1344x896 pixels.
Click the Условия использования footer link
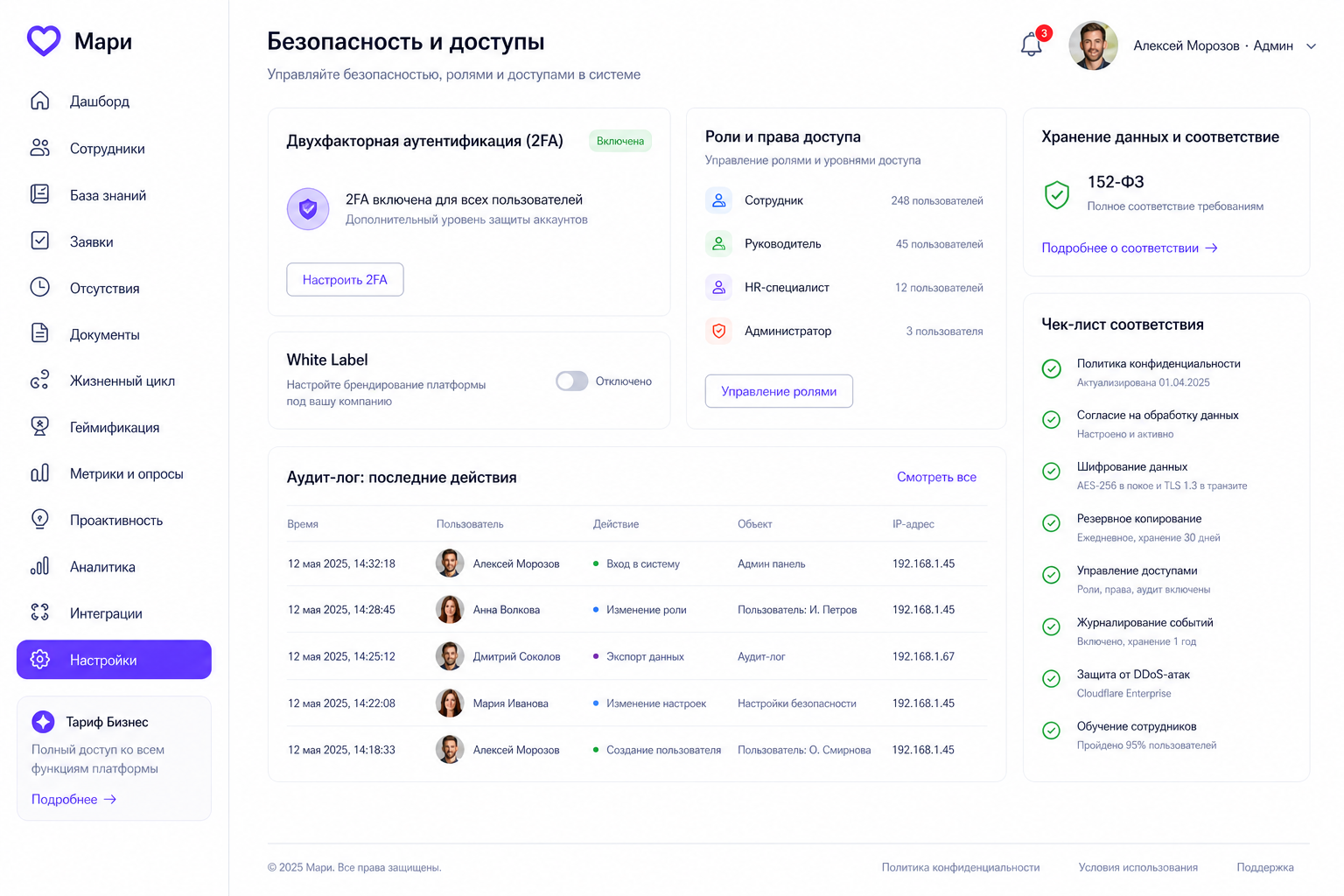1138,867
